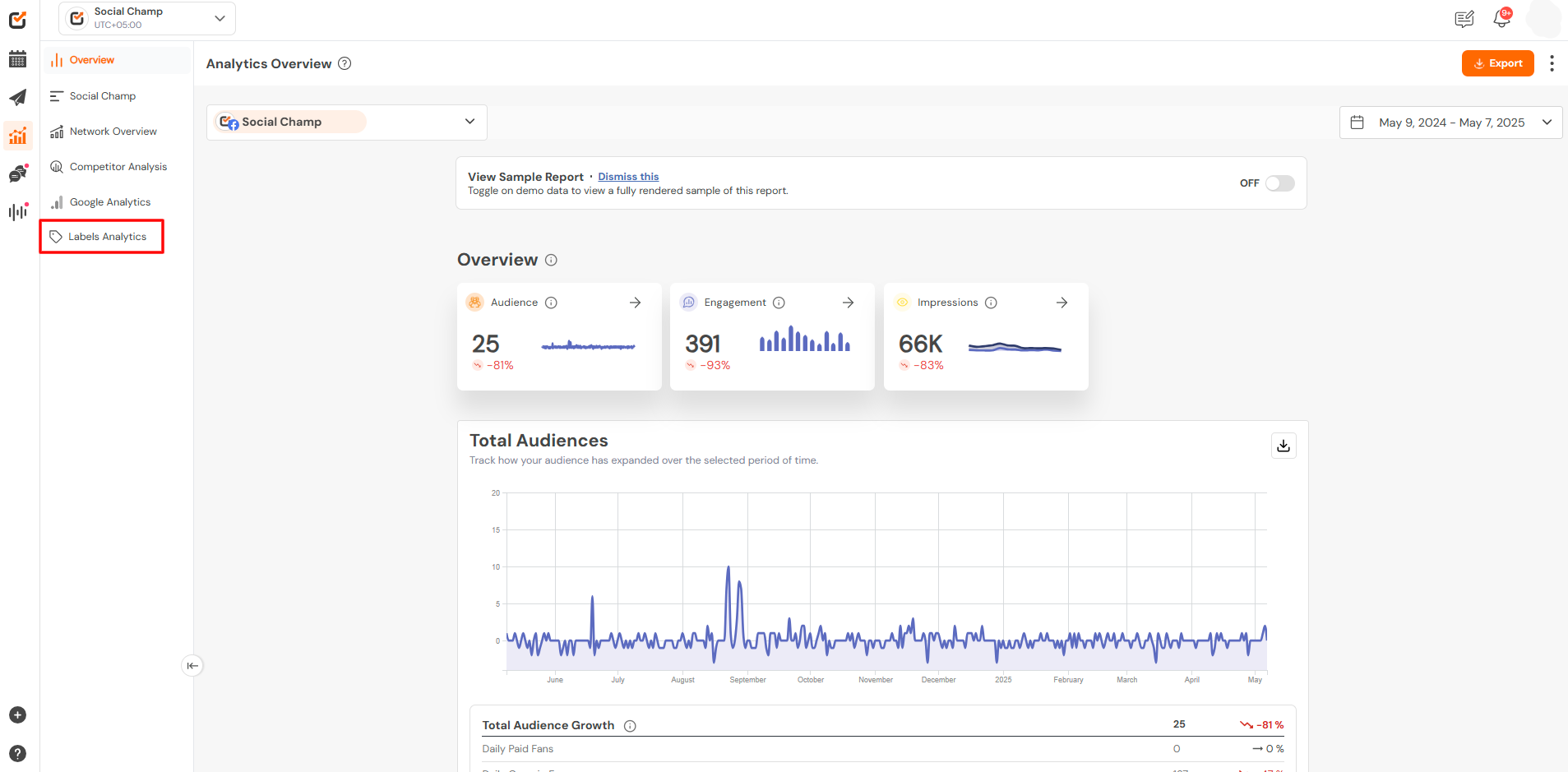Open the paper plane publish icon
The height and width of the screenshot is (772, 1568).
tap(17, 97)
